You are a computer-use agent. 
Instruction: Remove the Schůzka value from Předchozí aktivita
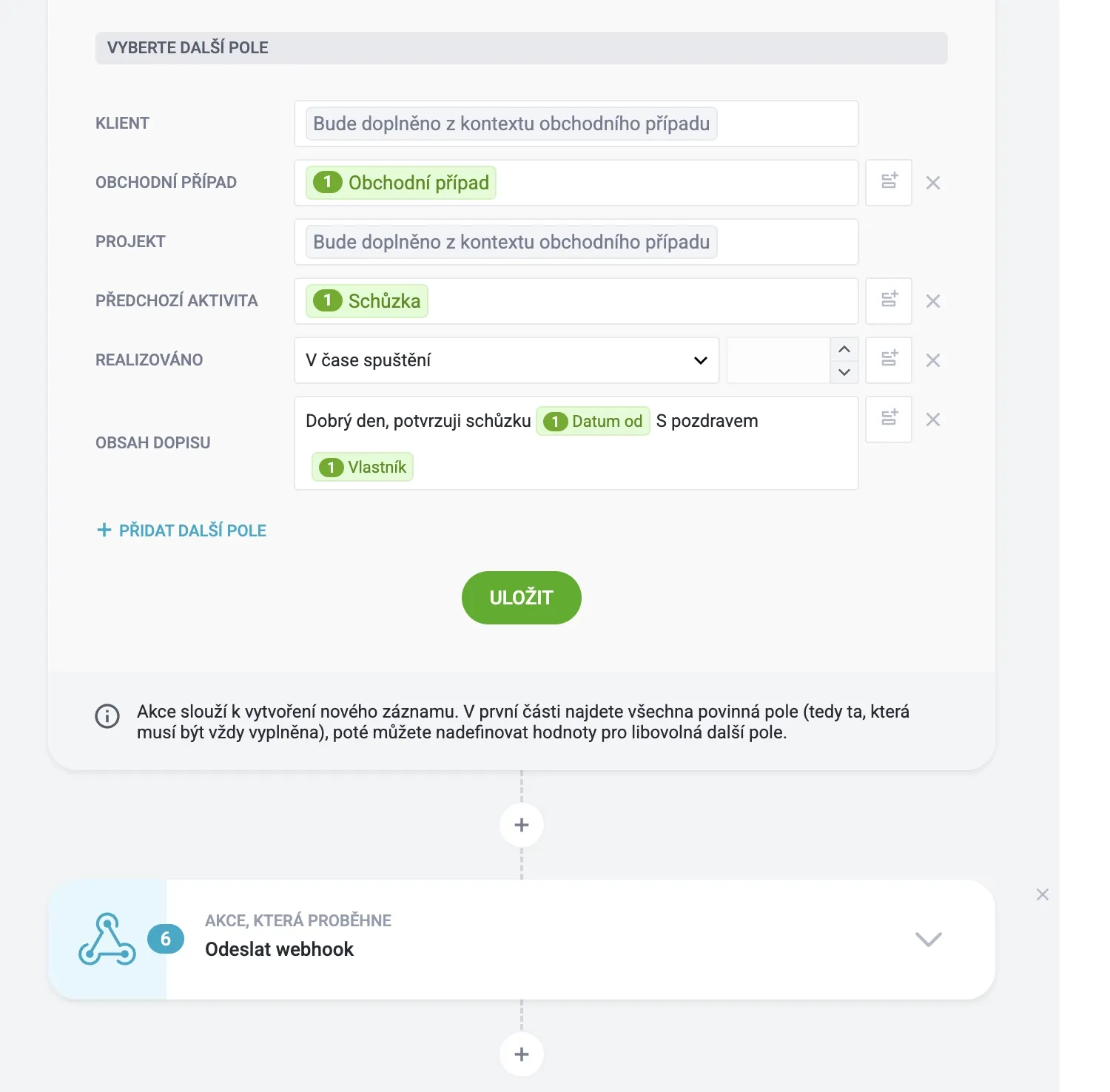click(933, 300)
